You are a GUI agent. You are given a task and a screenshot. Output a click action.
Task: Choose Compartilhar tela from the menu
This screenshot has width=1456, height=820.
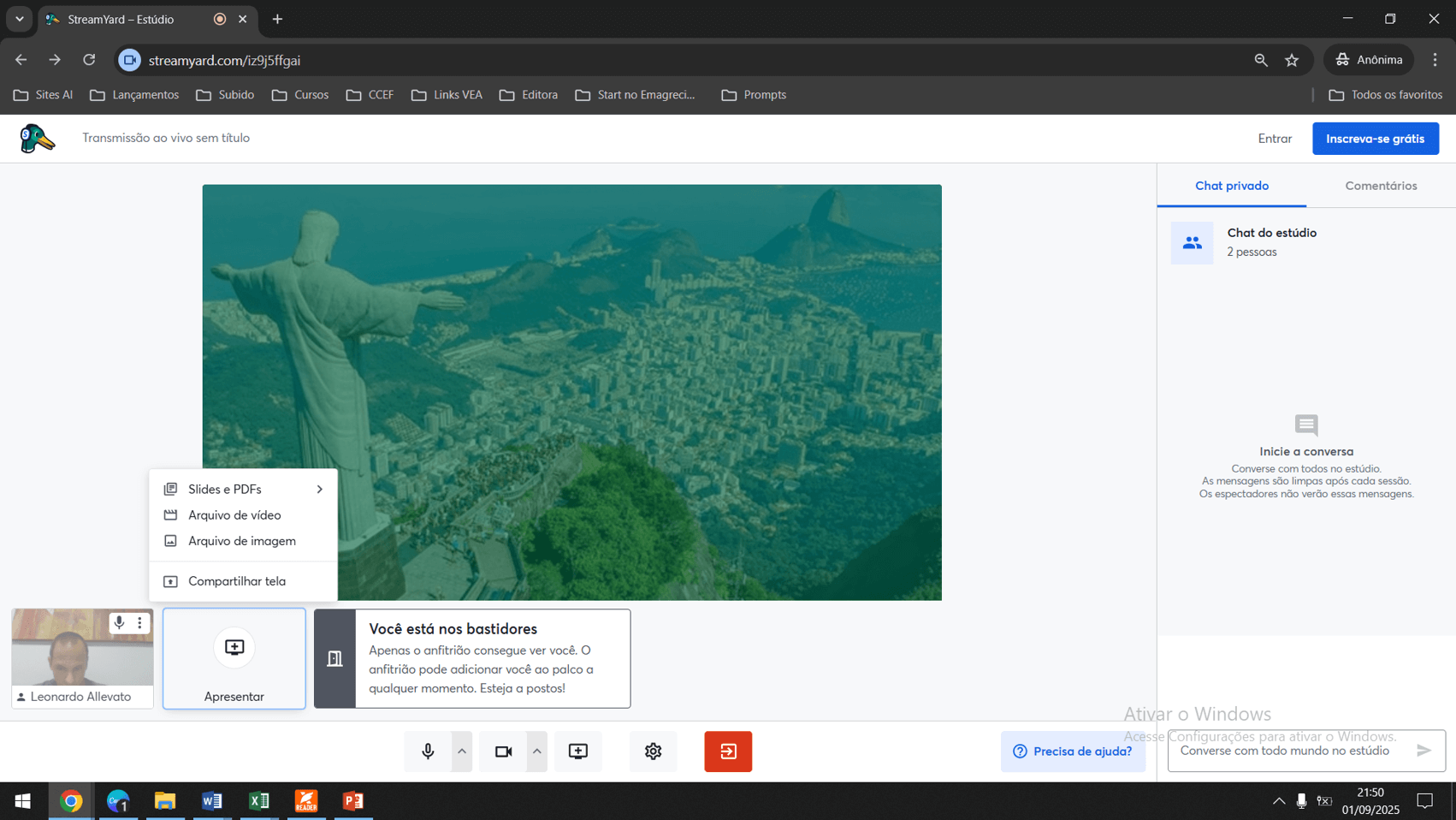click(237, 581)
